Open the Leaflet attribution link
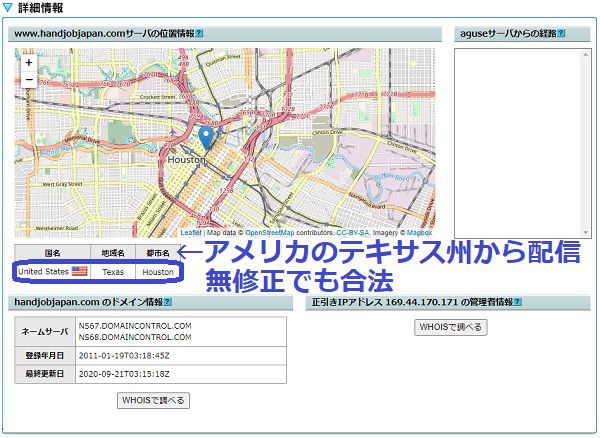The image size is (600, 438). (191, 233)
